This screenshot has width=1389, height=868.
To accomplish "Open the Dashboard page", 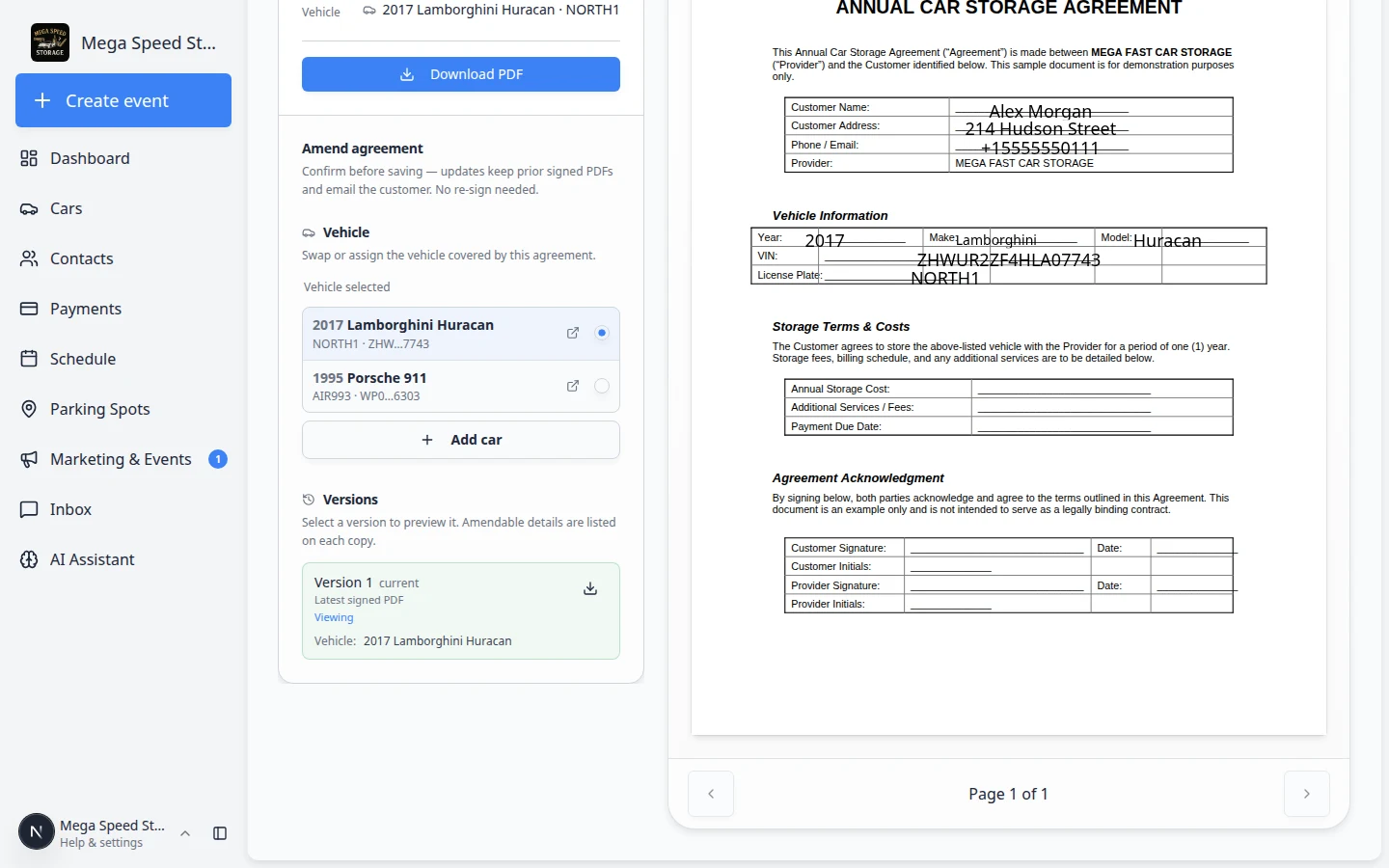I will pyautogui.click(x=123, y=158).
